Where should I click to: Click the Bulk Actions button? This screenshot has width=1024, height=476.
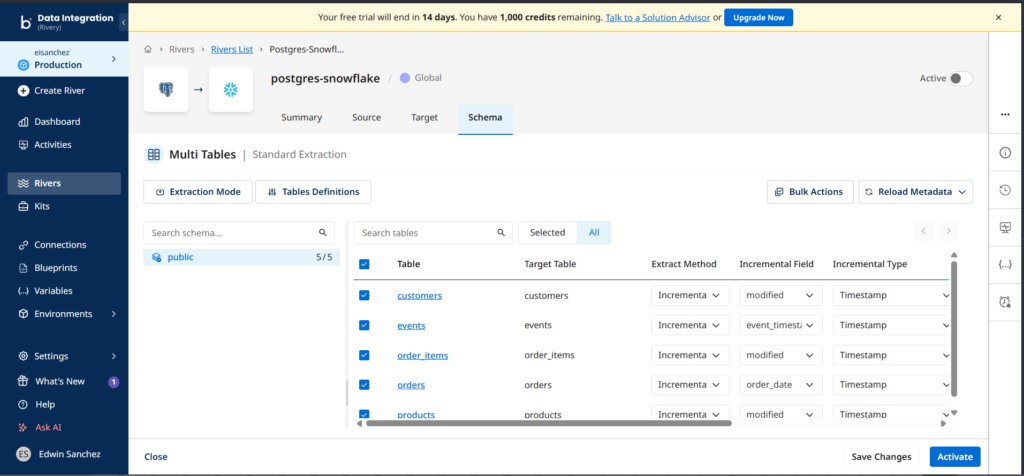(810, 192)
